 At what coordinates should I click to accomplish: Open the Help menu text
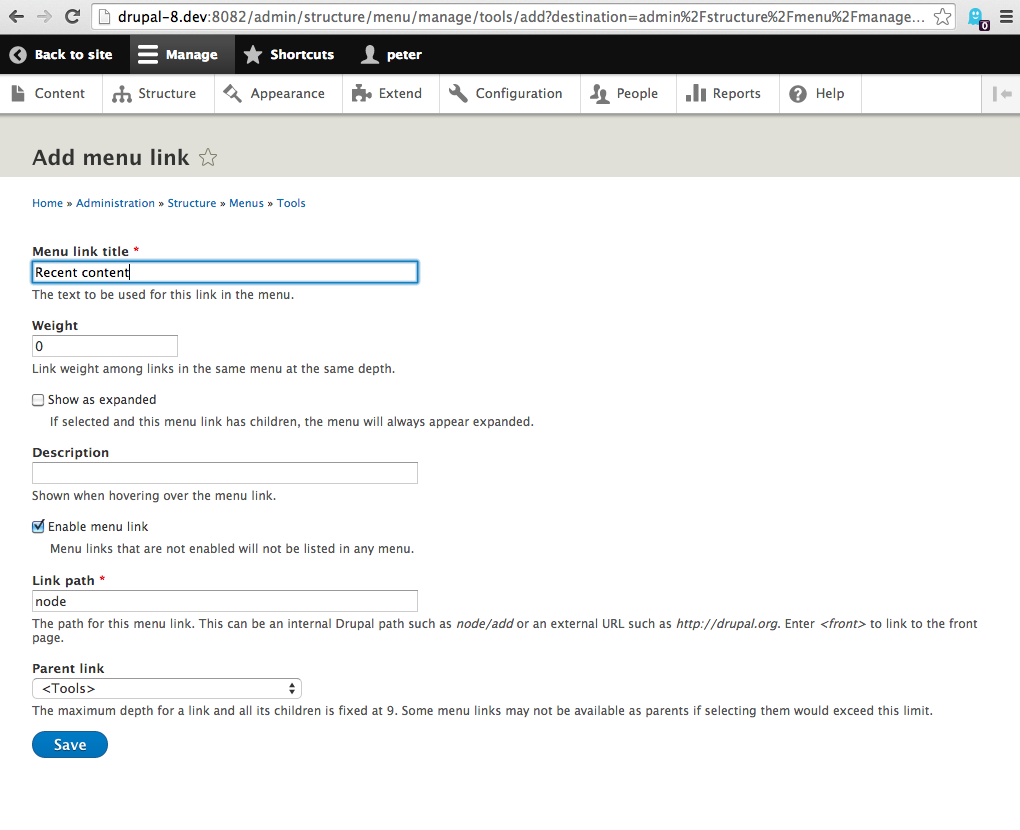click(830, 94)
